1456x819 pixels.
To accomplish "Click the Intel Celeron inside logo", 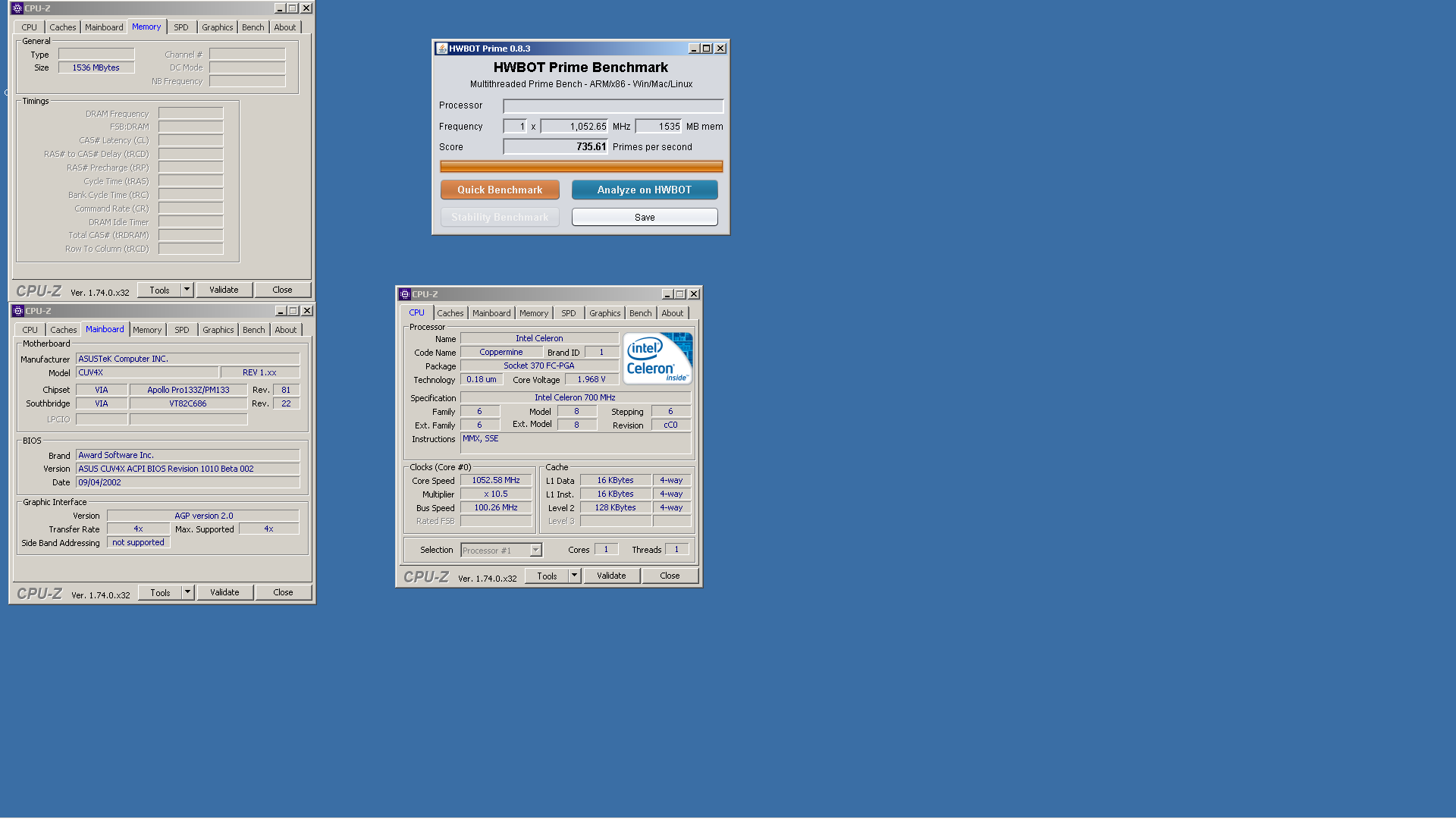I will [657, 358].
